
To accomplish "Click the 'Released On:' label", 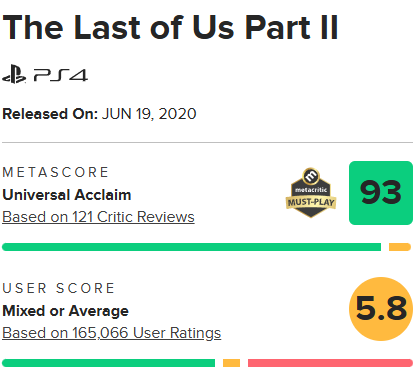I will click(x=50, y=114).
